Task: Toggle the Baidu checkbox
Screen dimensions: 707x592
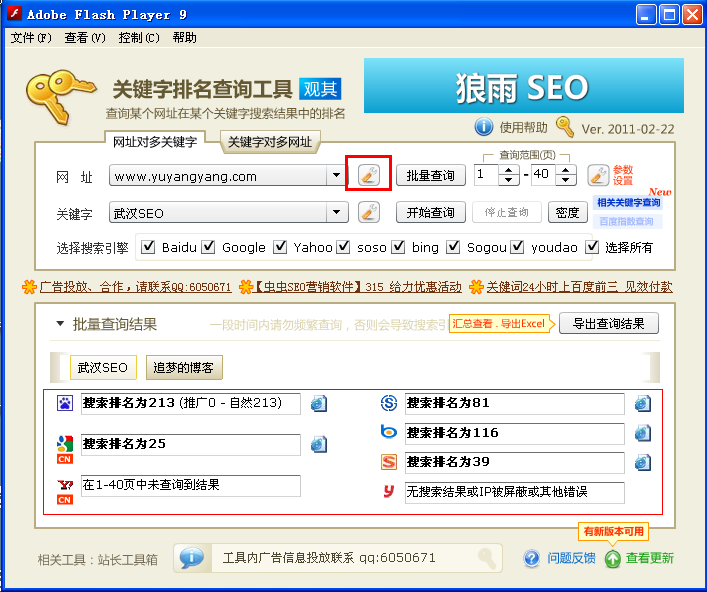Action: (148, 247)
